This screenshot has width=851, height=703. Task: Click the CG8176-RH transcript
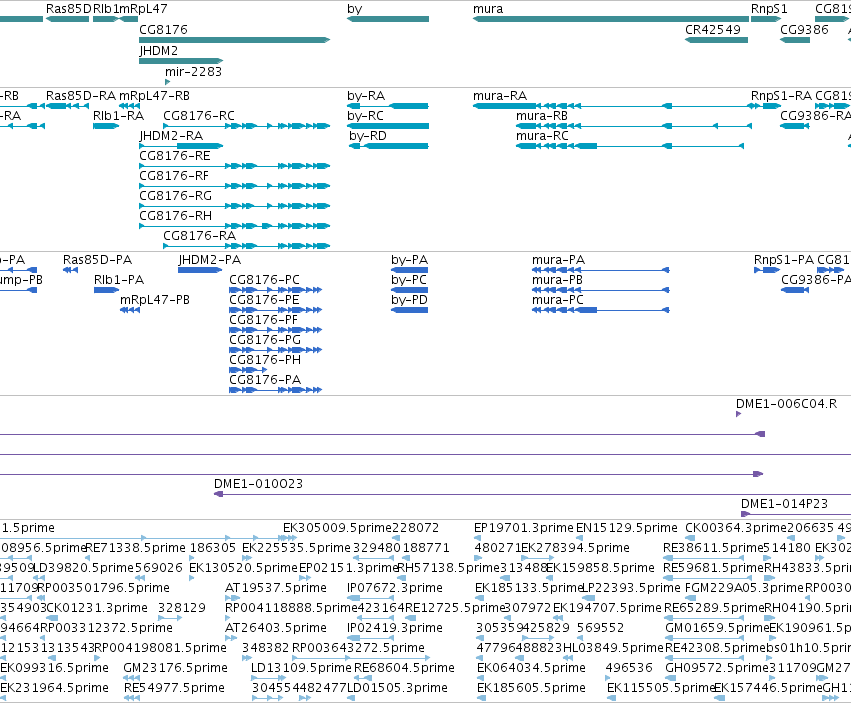234,226
